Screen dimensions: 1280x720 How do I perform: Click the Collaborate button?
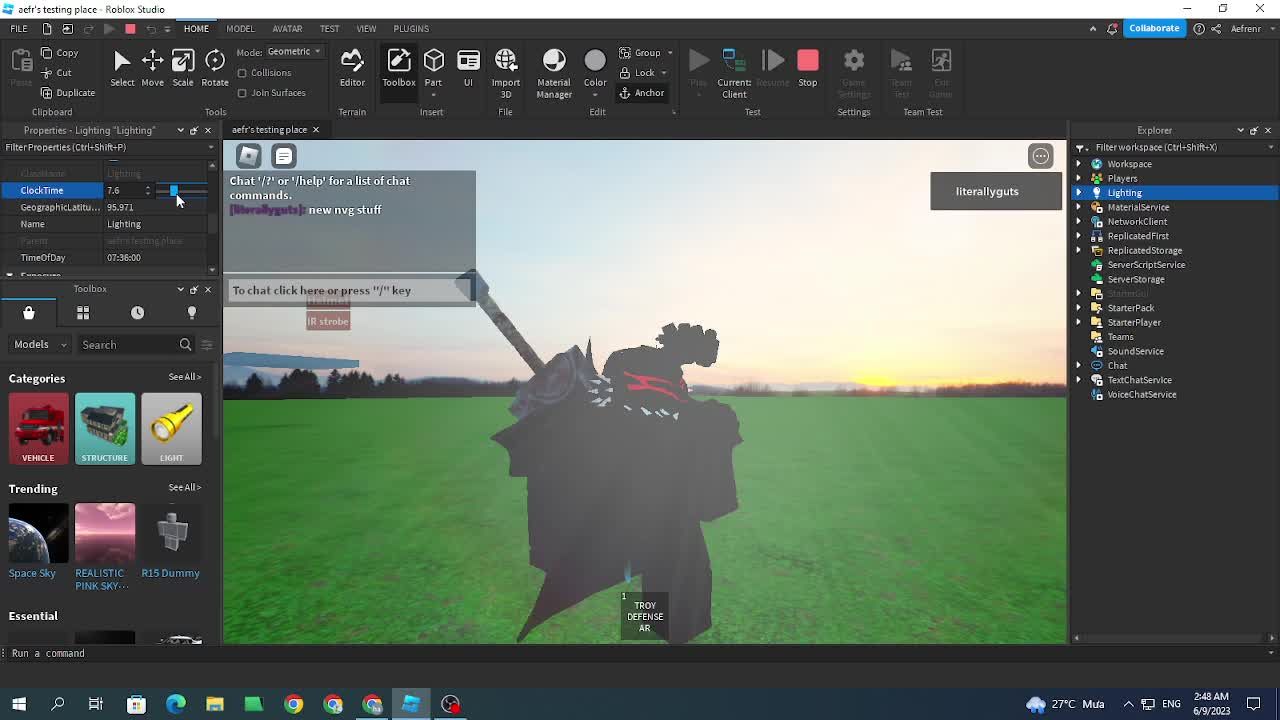coord(1154,28)
